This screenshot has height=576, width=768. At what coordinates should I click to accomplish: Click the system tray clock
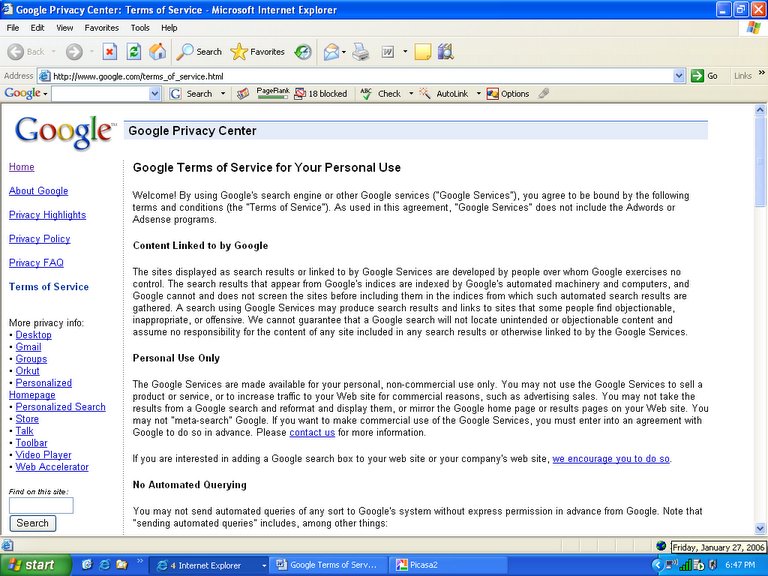(740, 565)
